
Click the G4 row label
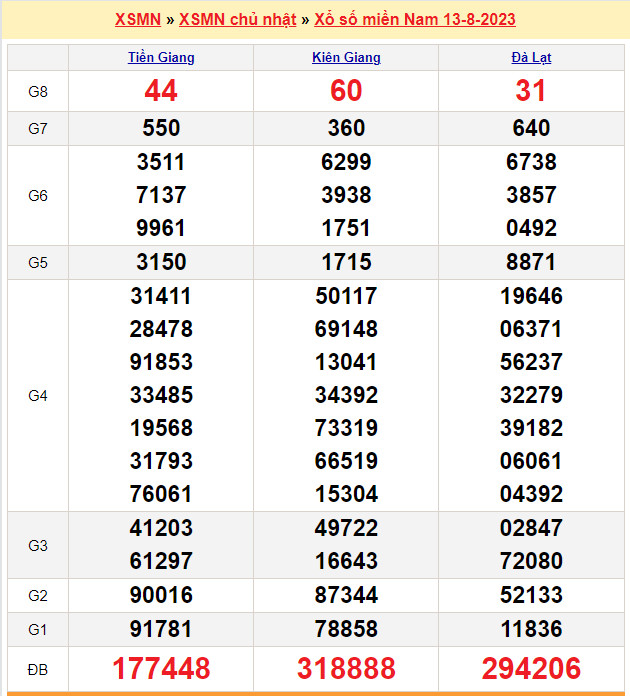point(38,395)
